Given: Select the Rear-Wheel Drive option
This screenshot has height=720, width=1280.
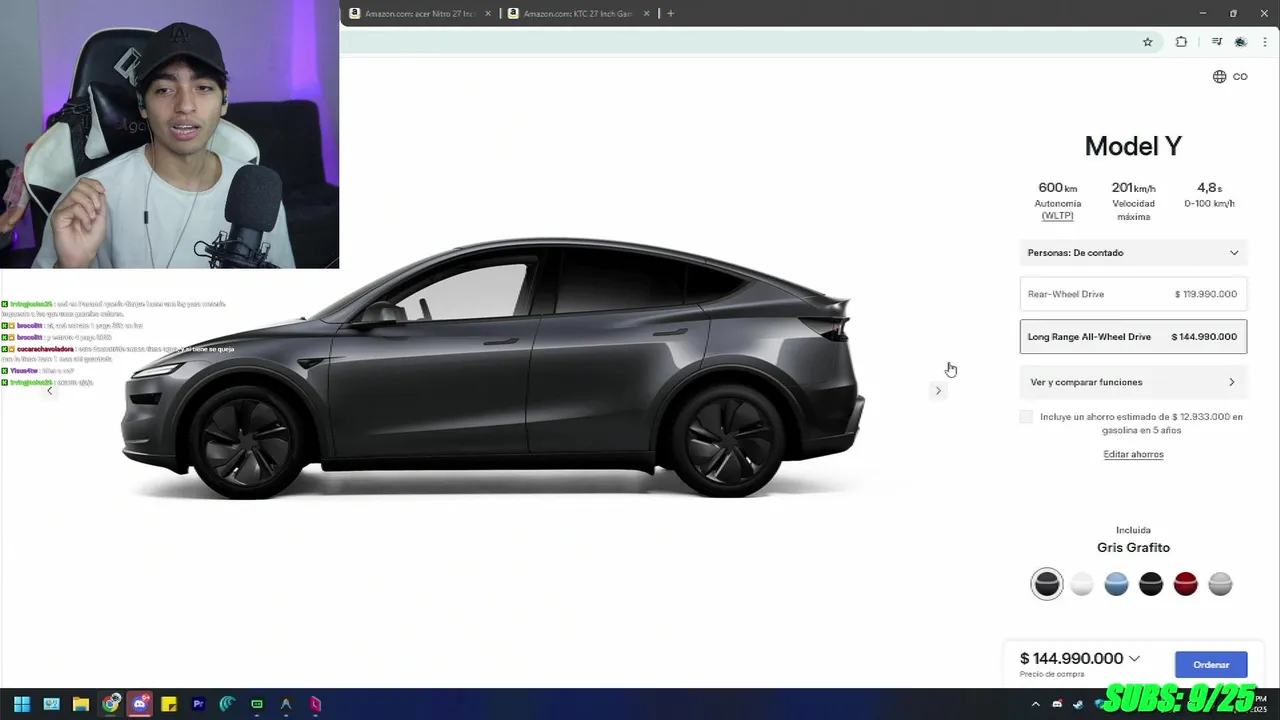Looking at the screenshot, I should coord(1133,294).
